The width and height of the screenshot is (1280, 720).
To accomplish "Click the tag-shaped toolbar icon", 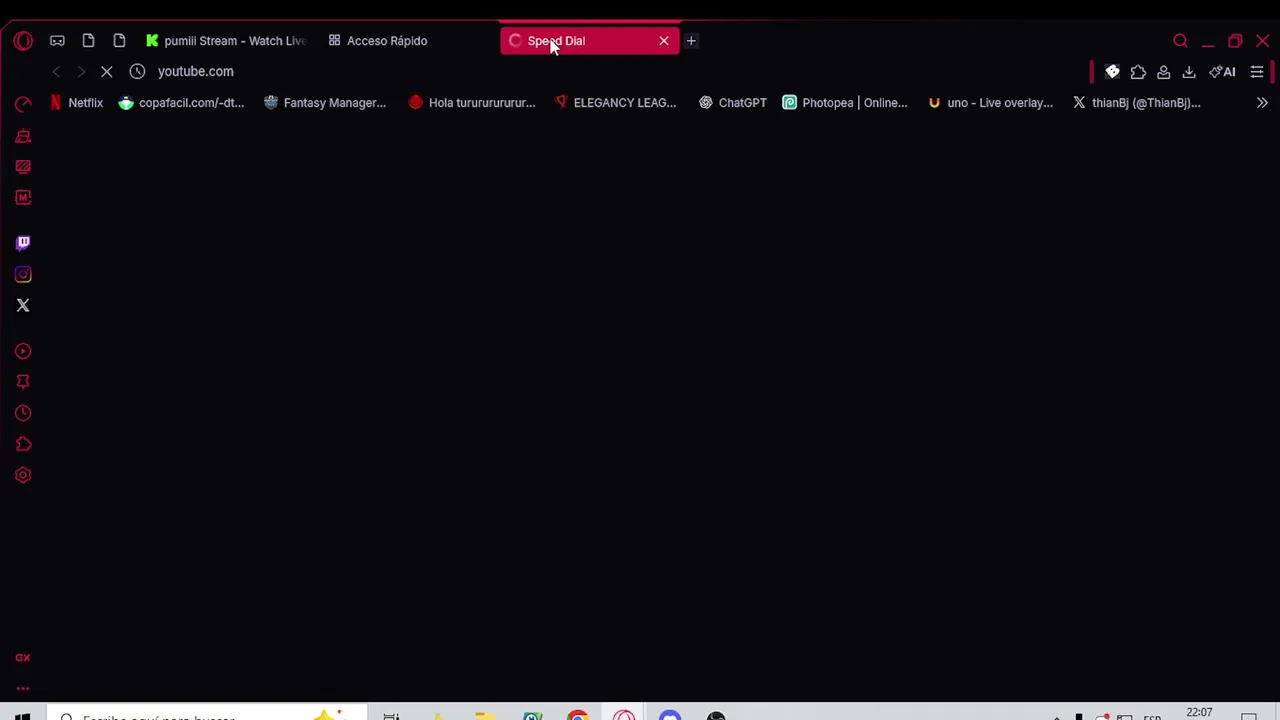I will [1112, 72].
